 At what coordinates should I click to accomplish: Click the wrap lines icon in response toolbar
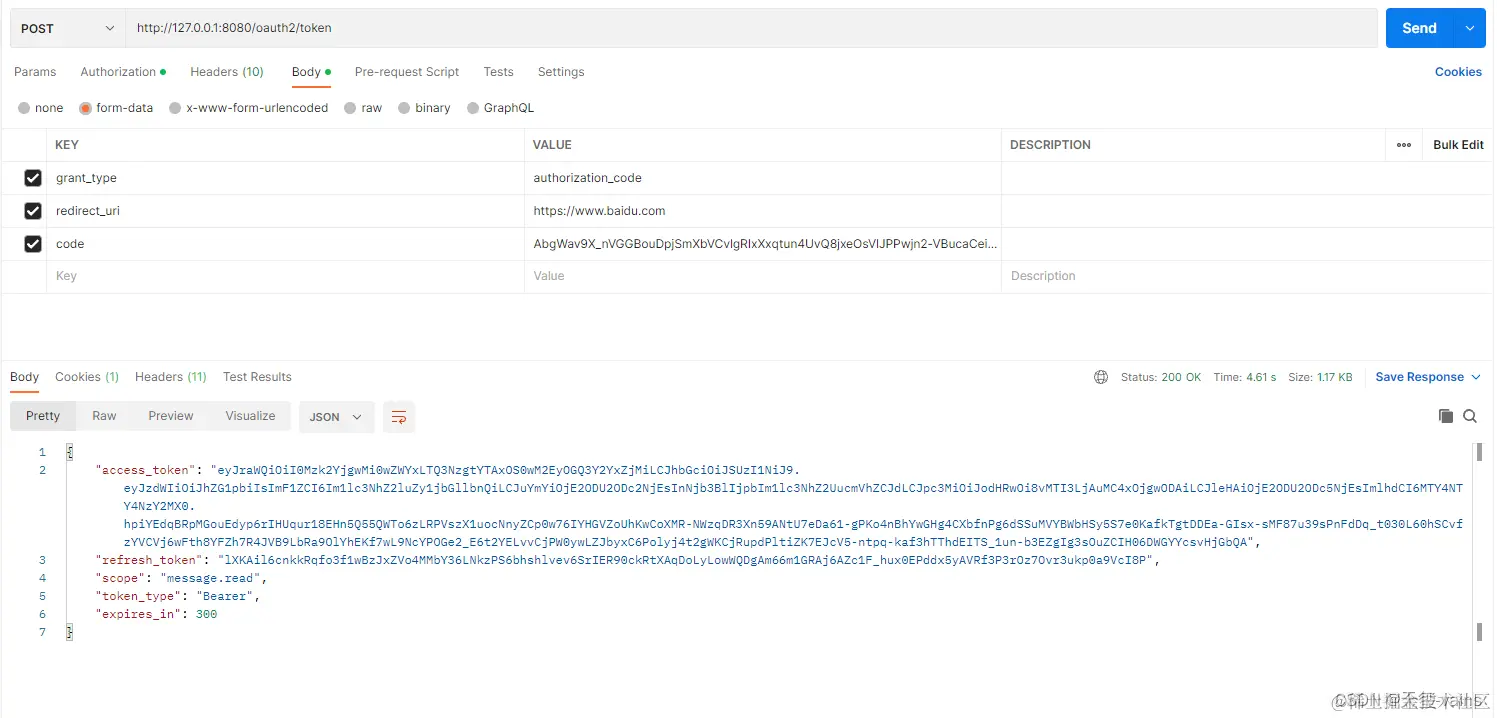point(399,417)
